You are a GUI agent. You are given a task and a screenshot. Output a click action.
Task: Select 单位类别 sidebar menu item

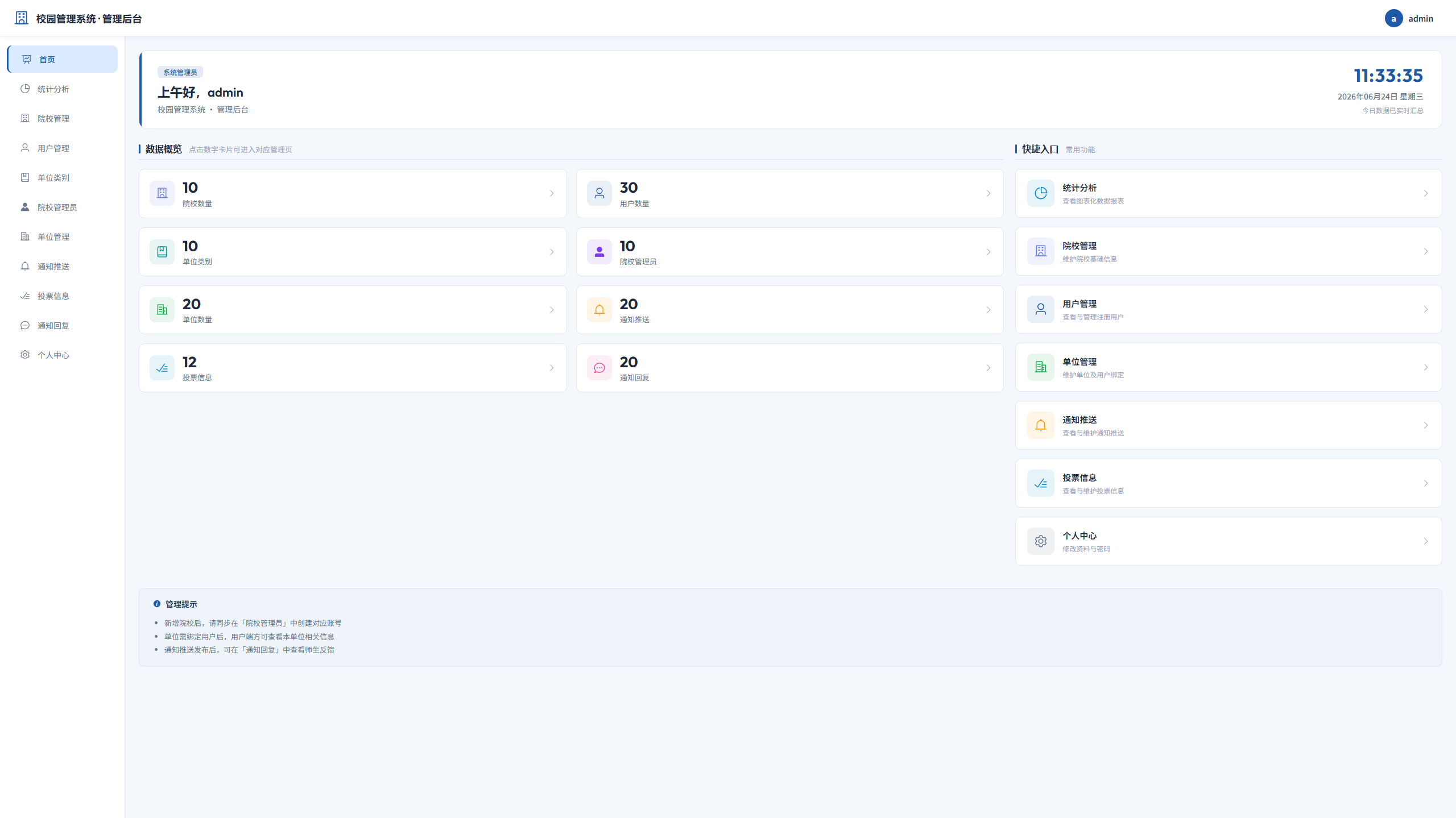[x=63, y=177]
